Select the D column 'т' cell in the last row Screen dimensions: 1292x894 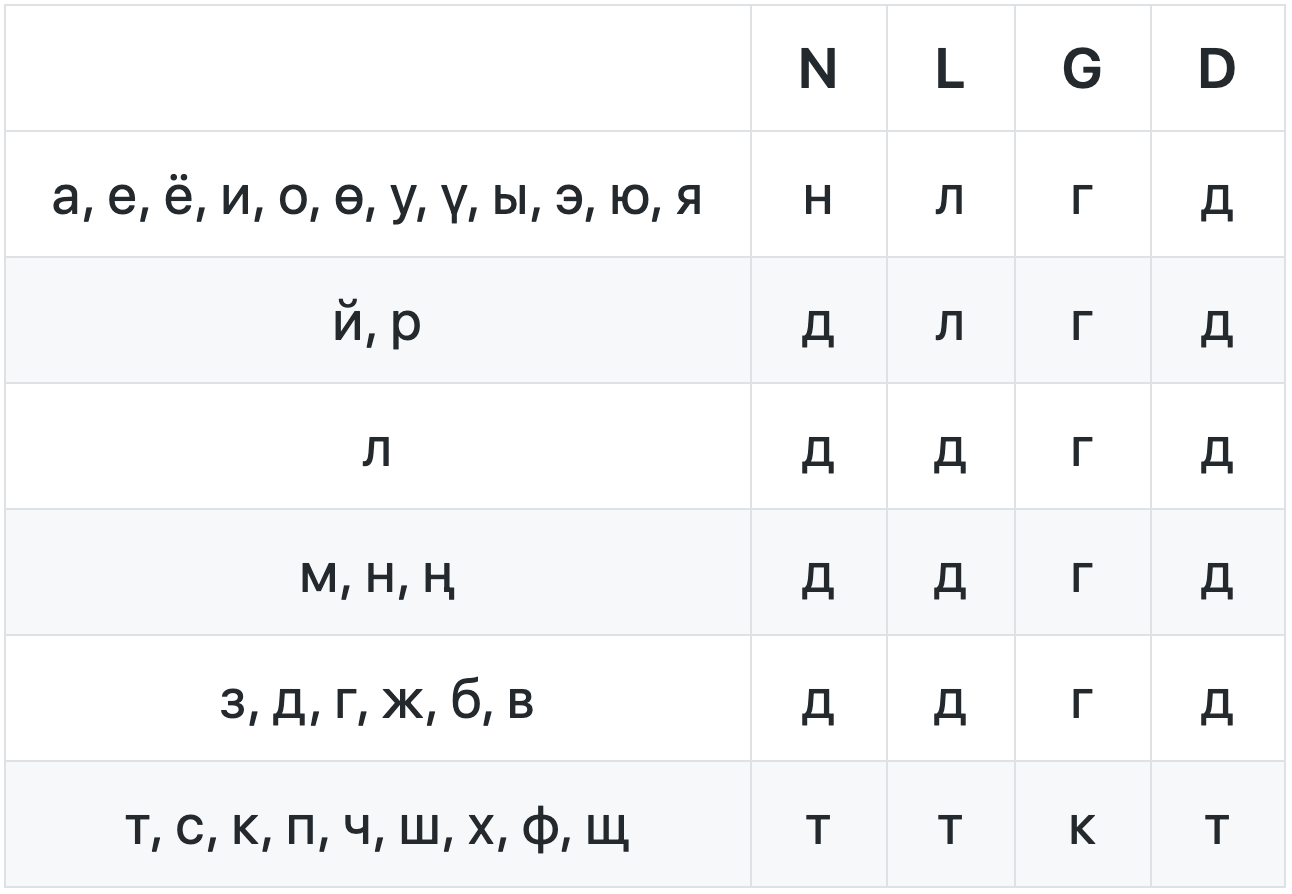pos(1216,827)
